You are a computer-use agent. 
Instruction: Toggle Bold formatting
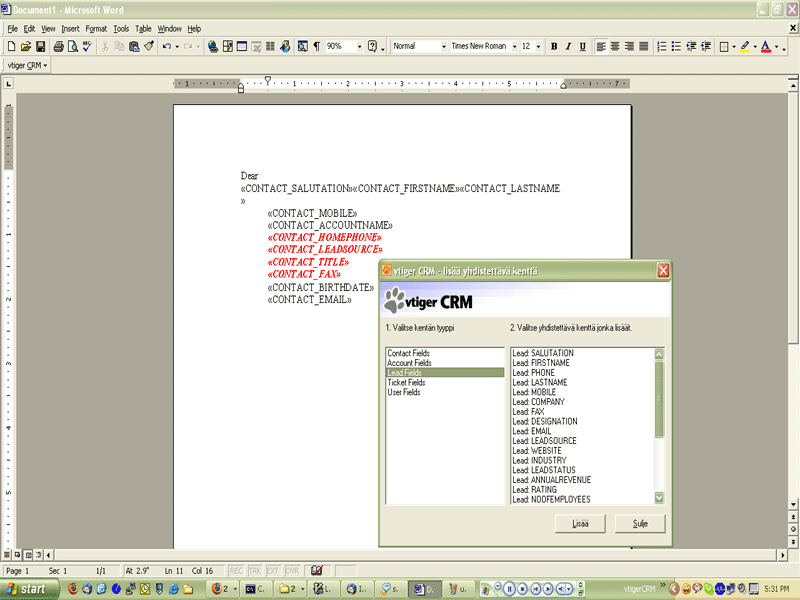[x=554, y=46]
